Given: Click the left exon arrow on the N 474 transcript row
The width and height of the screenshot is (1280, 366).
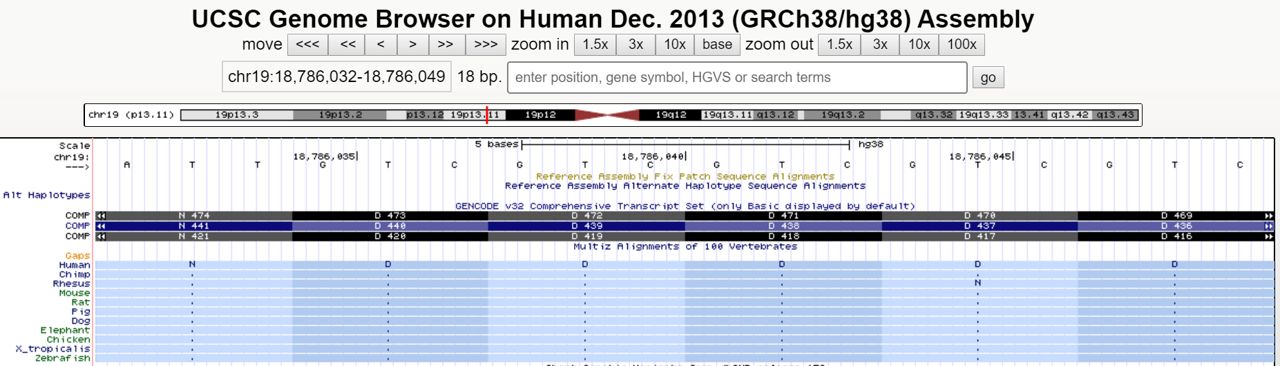Looking at the screenshot, I should [101, 215].
